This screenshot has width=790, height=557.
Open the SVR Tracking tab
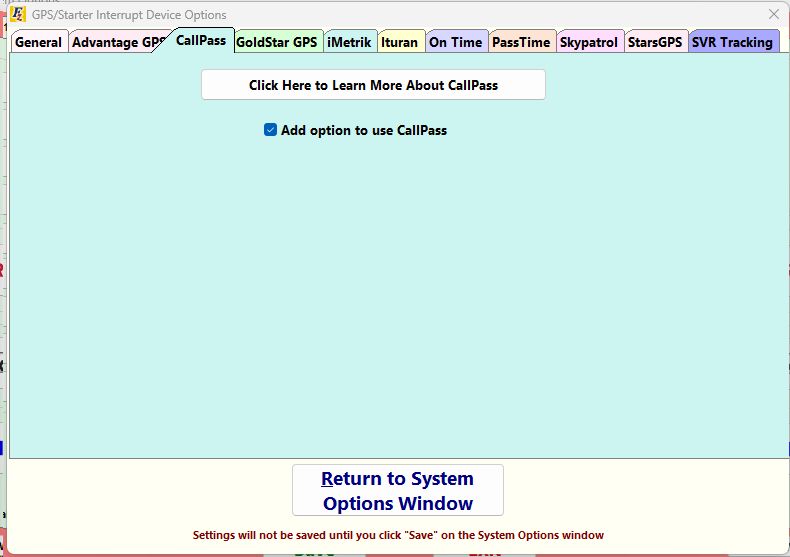pyautogui.click(x=732, y=42)
